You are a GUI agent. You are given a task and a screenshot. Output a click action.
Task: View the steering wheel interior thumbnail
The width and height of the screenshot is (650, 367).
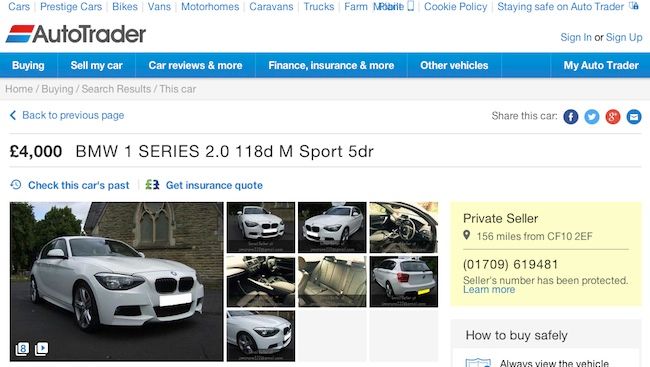403,227
